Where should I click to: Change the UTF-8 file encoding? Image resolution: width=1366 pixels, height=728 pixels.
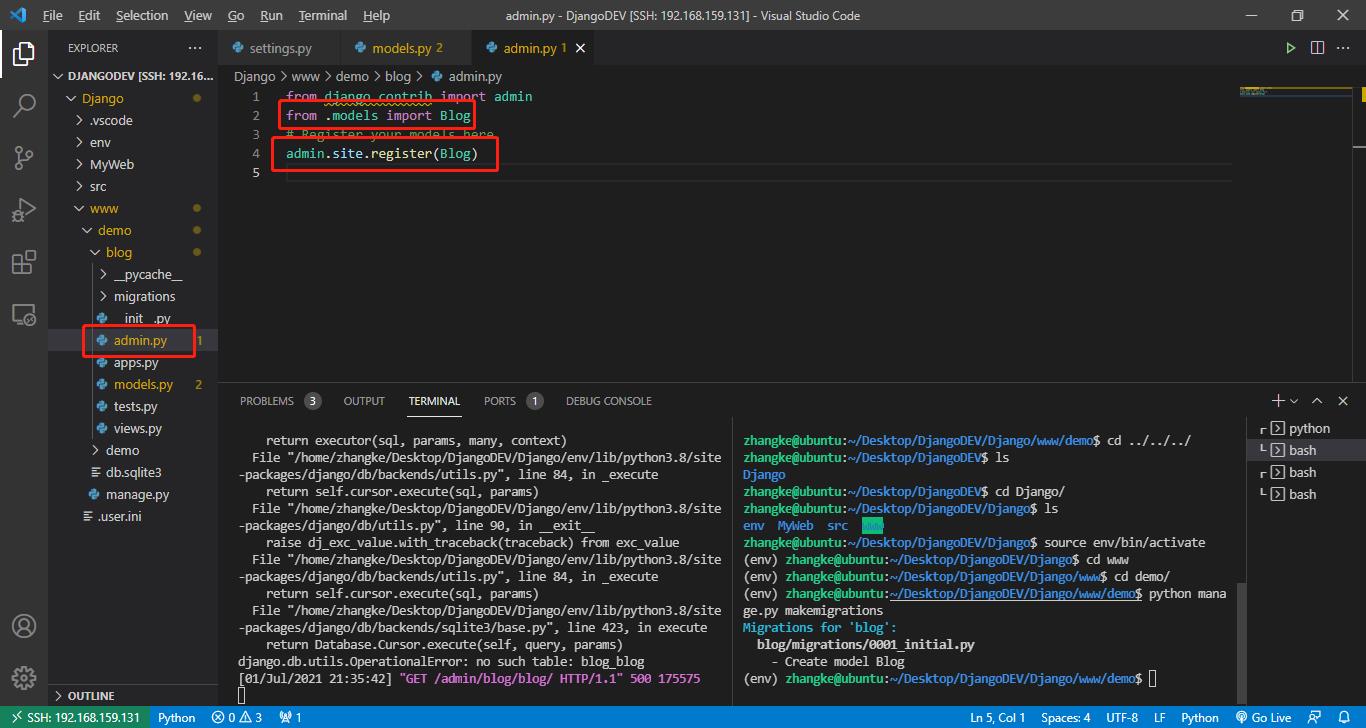click(1122, 717)
